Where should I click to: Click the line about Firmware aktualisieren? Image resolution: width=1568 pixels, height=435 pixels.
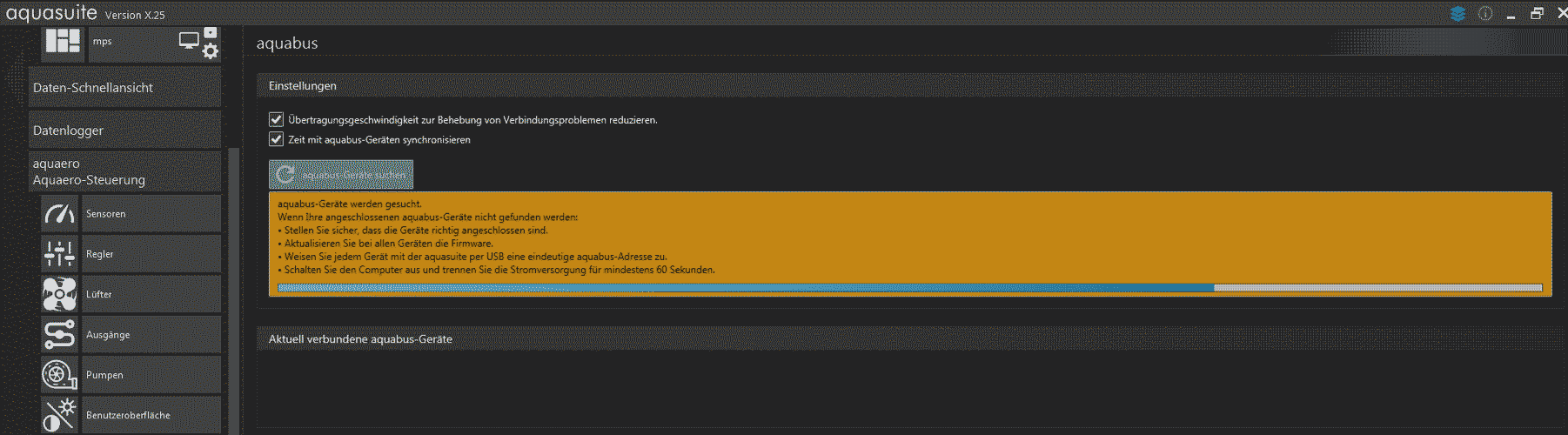coord(385,244)
